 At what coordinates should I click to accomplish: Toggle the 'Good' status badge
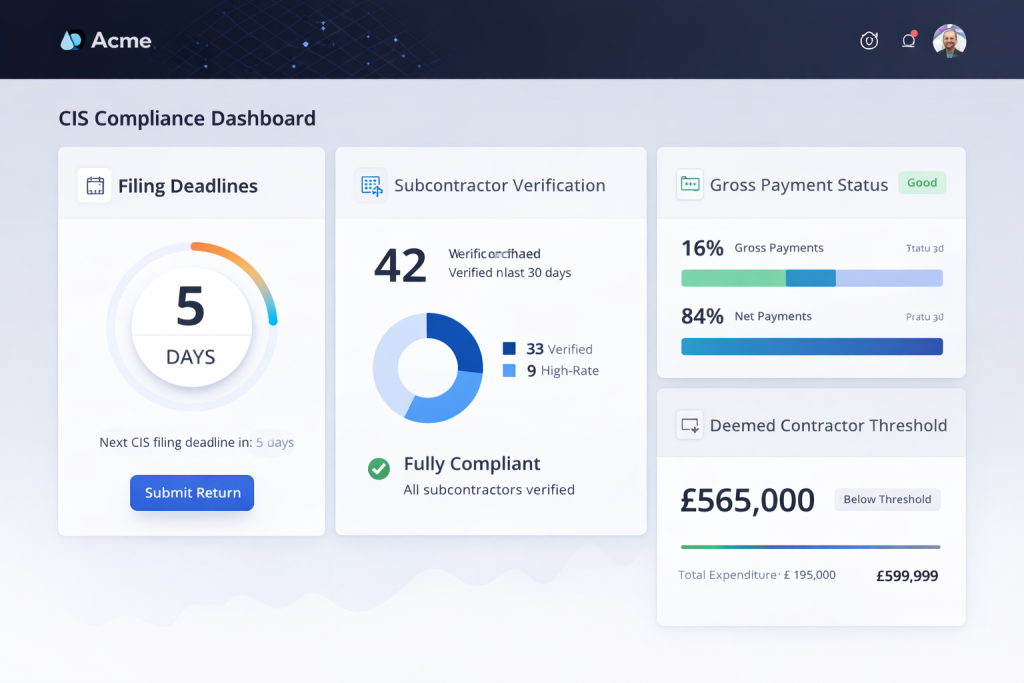coord(921,182)
